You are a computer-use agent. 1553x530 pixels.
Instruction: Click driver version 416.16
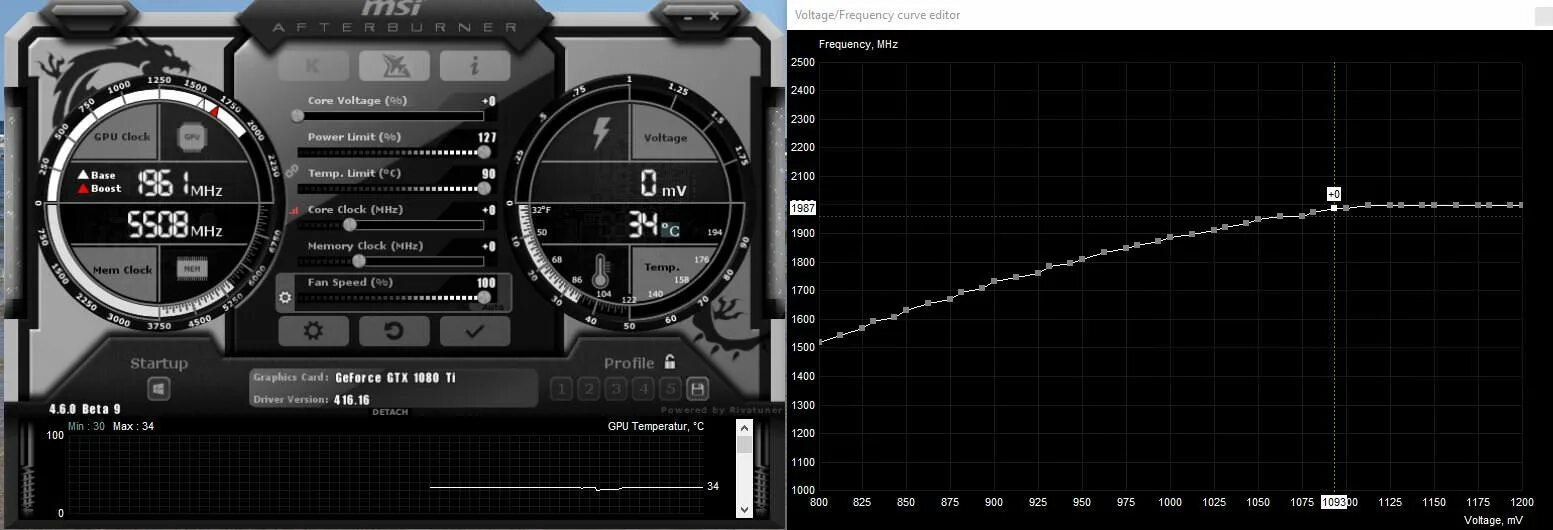click(x=352, y=400)
